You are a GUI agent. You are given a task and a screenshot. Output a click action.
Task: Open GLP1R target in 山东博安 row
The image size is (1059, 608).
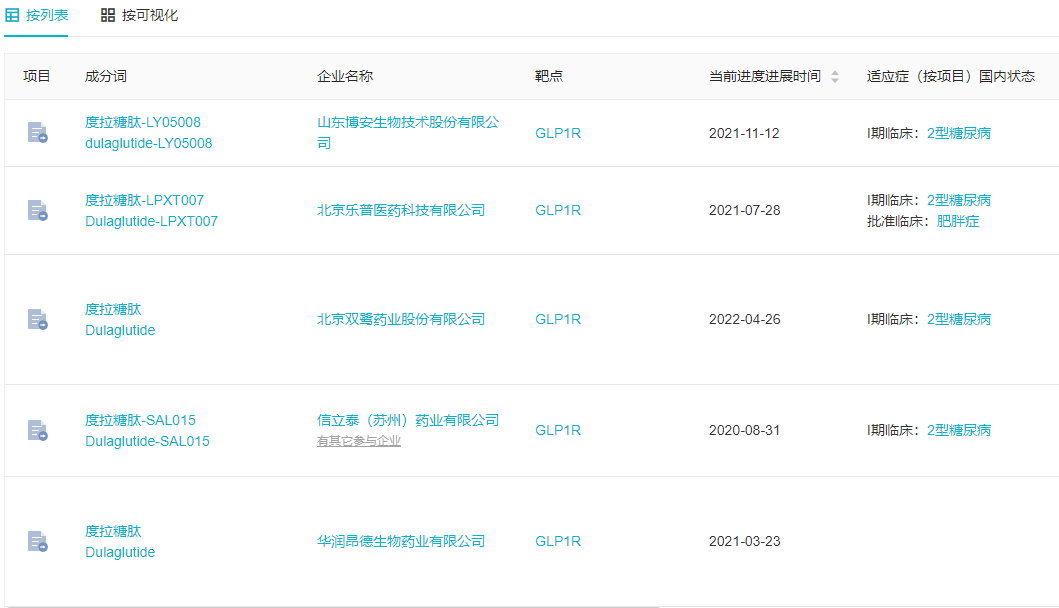coord(558,133)
